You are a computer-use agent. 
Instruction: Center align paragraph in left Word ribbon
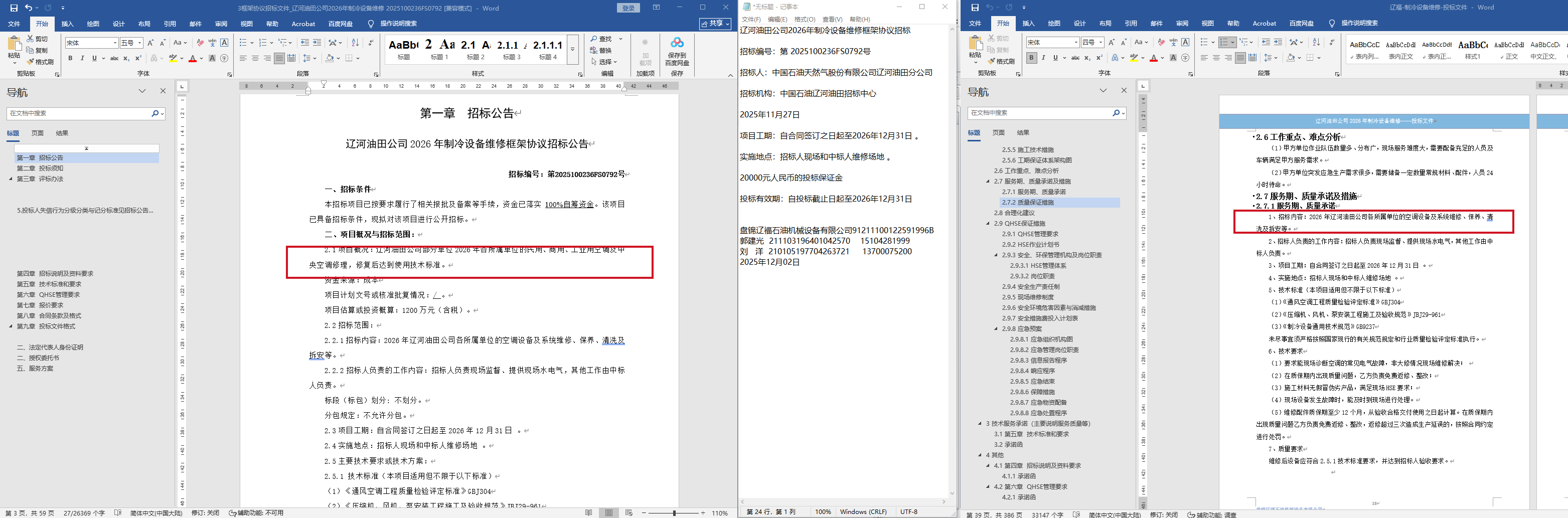(255, 59)
